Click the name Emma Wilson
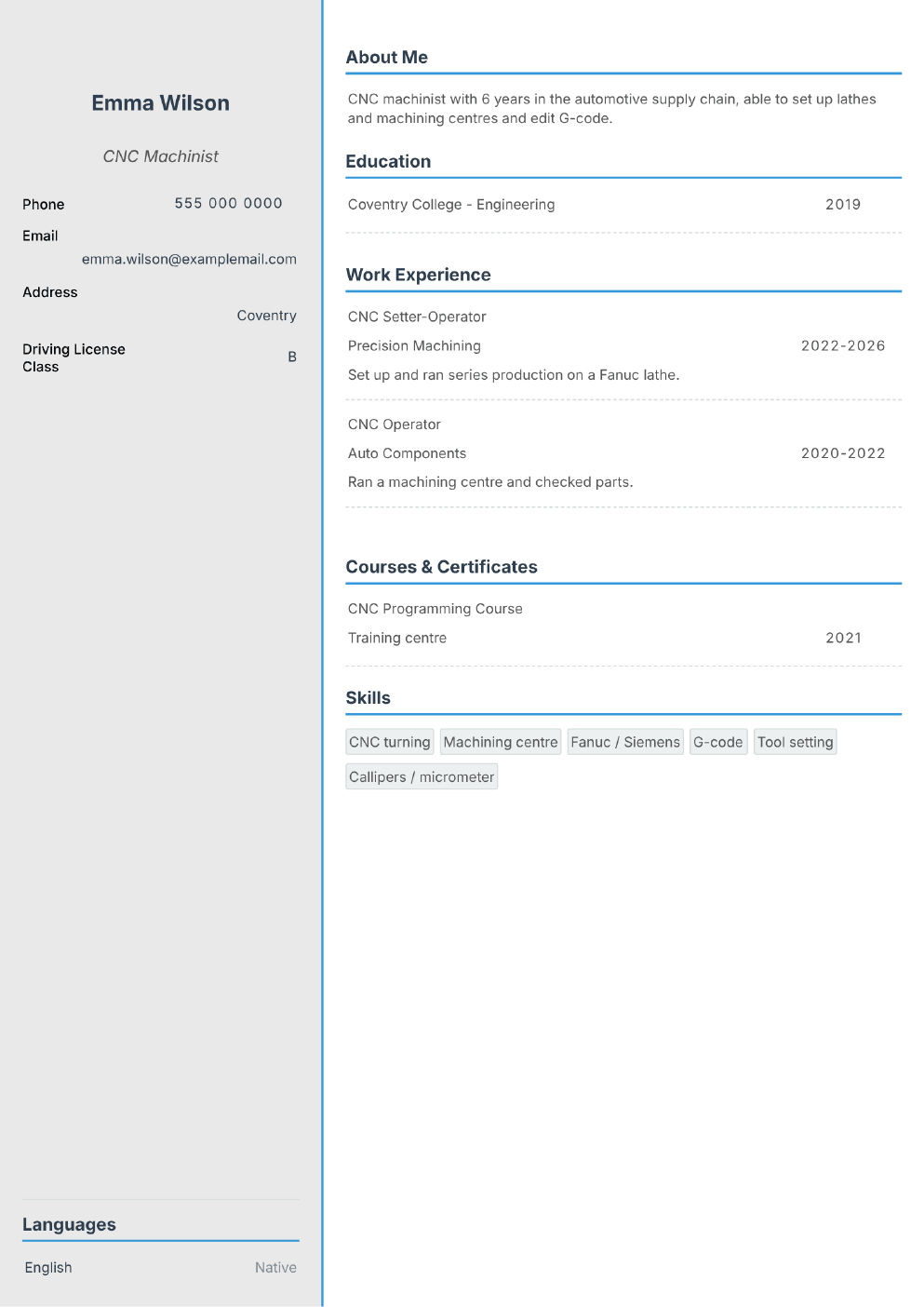This screenshot has width=924, height=1307. coord(160,103)
